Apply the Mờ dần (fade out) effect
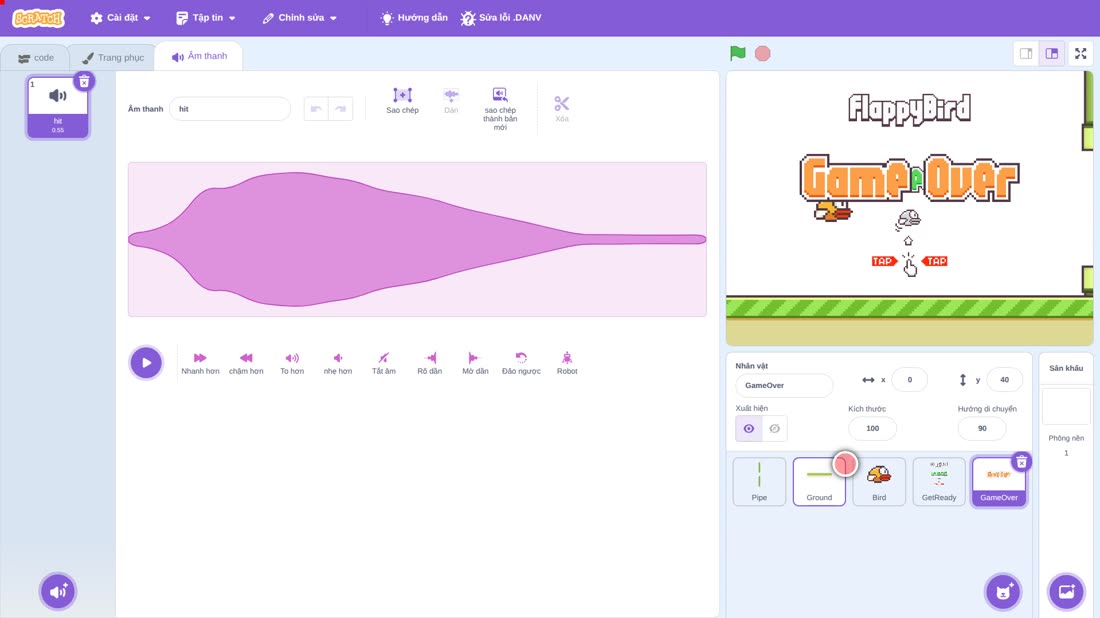This screenshot has width=1100, height=618. click(475, 363)
